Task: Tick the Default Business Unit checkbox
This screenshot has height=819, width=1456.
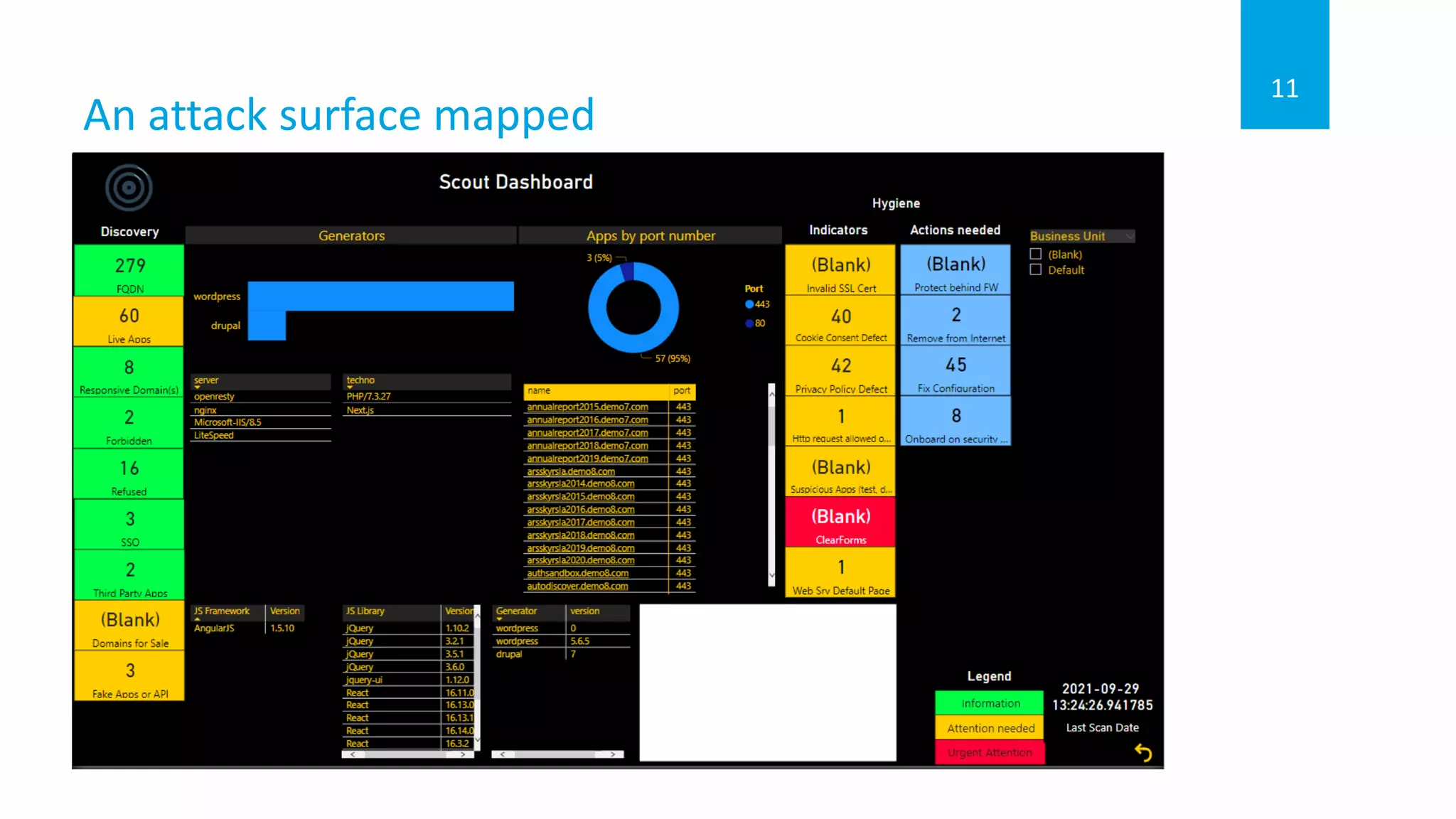Action: click(x=1036, y=269)
